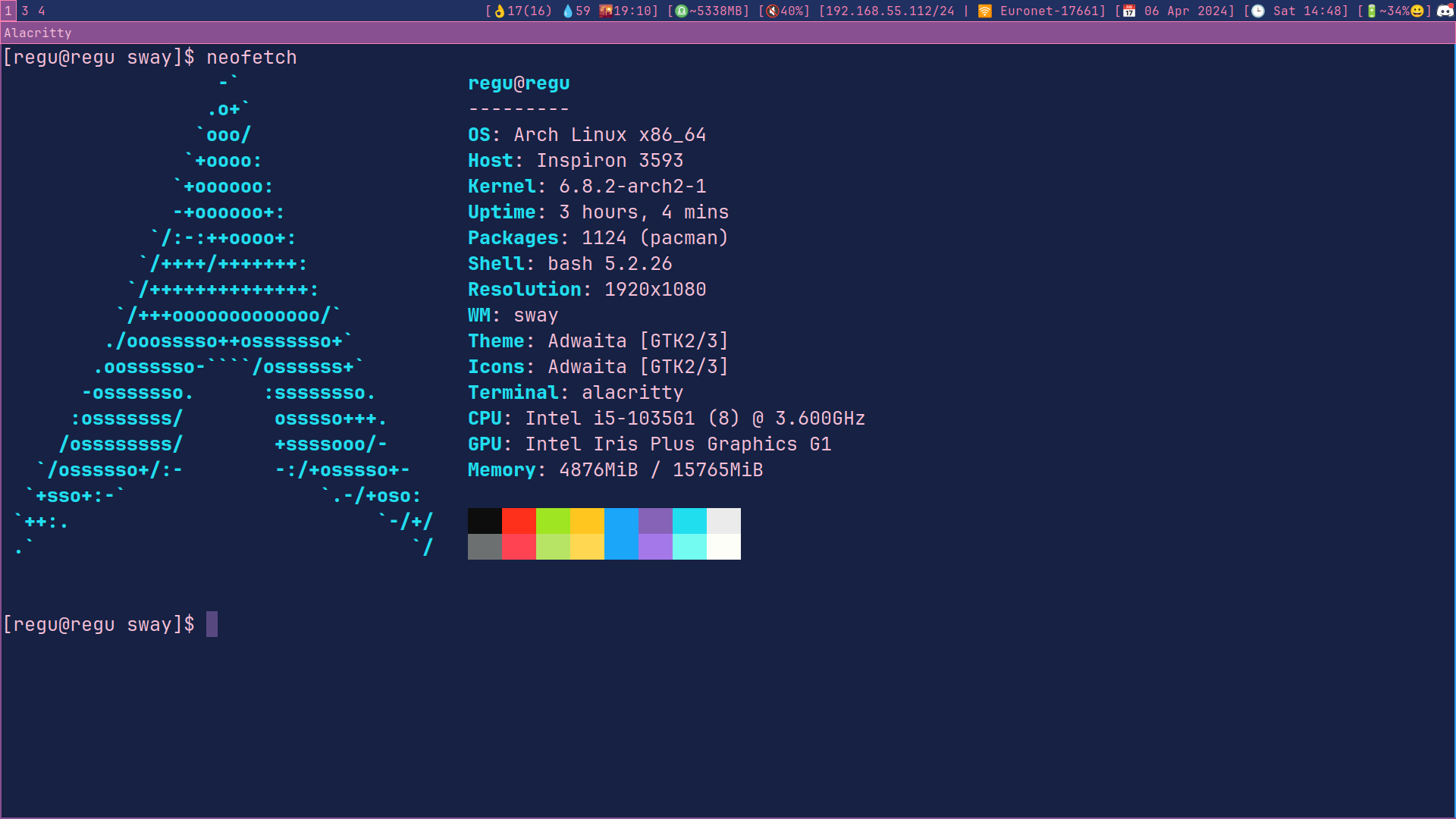Switch to workspace 4
The width and height of the screenshot is (1456, 819).
42,11
